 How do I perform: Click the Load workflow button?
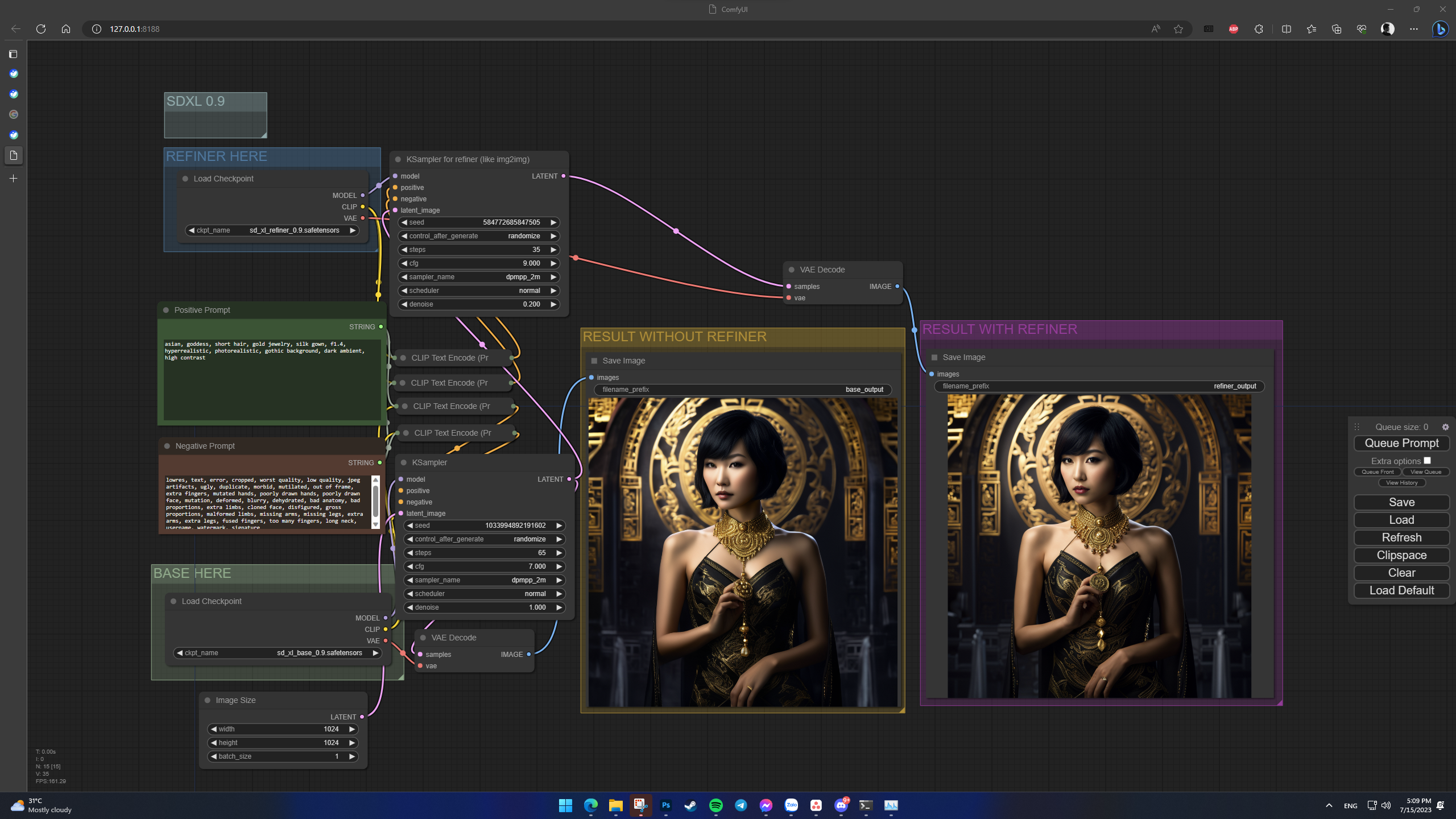coord(1401,520)
